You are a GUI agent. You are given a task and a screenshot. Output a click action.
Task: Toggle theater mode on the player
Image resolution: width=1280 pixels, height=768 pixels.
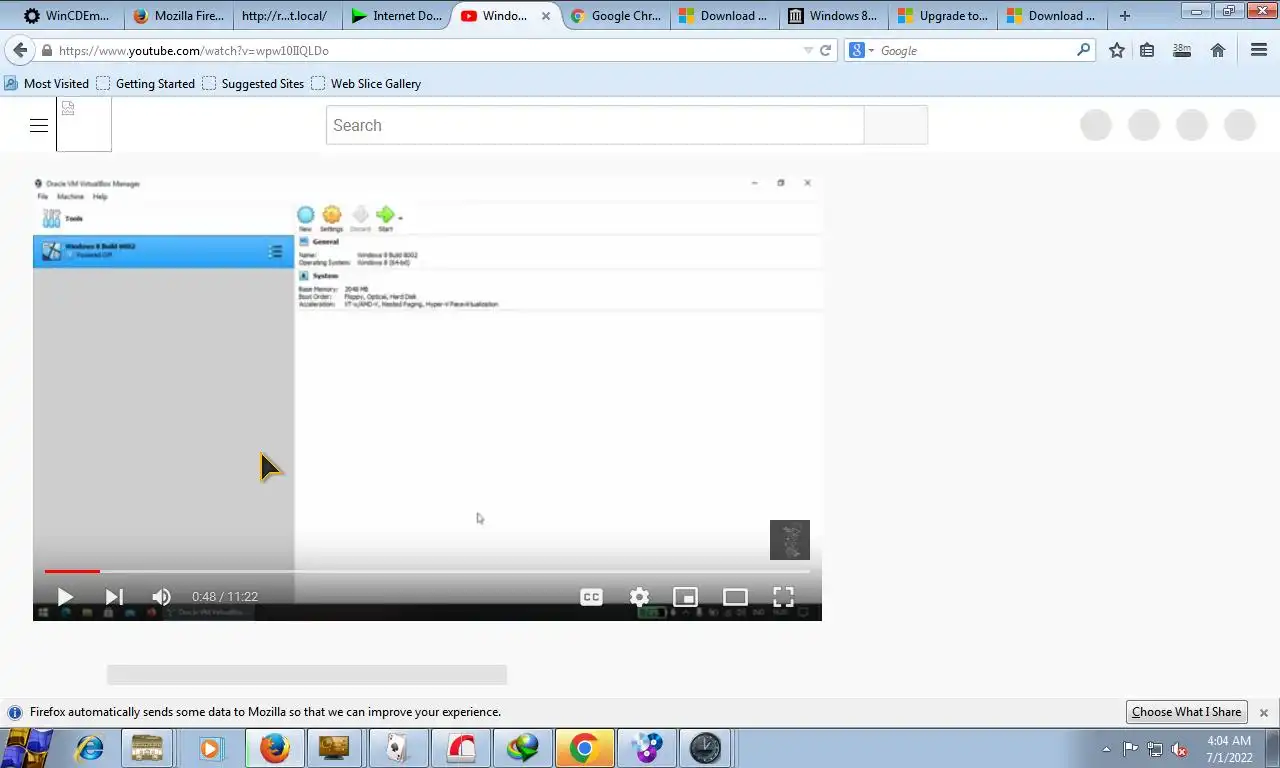click(x=735, y=597)
